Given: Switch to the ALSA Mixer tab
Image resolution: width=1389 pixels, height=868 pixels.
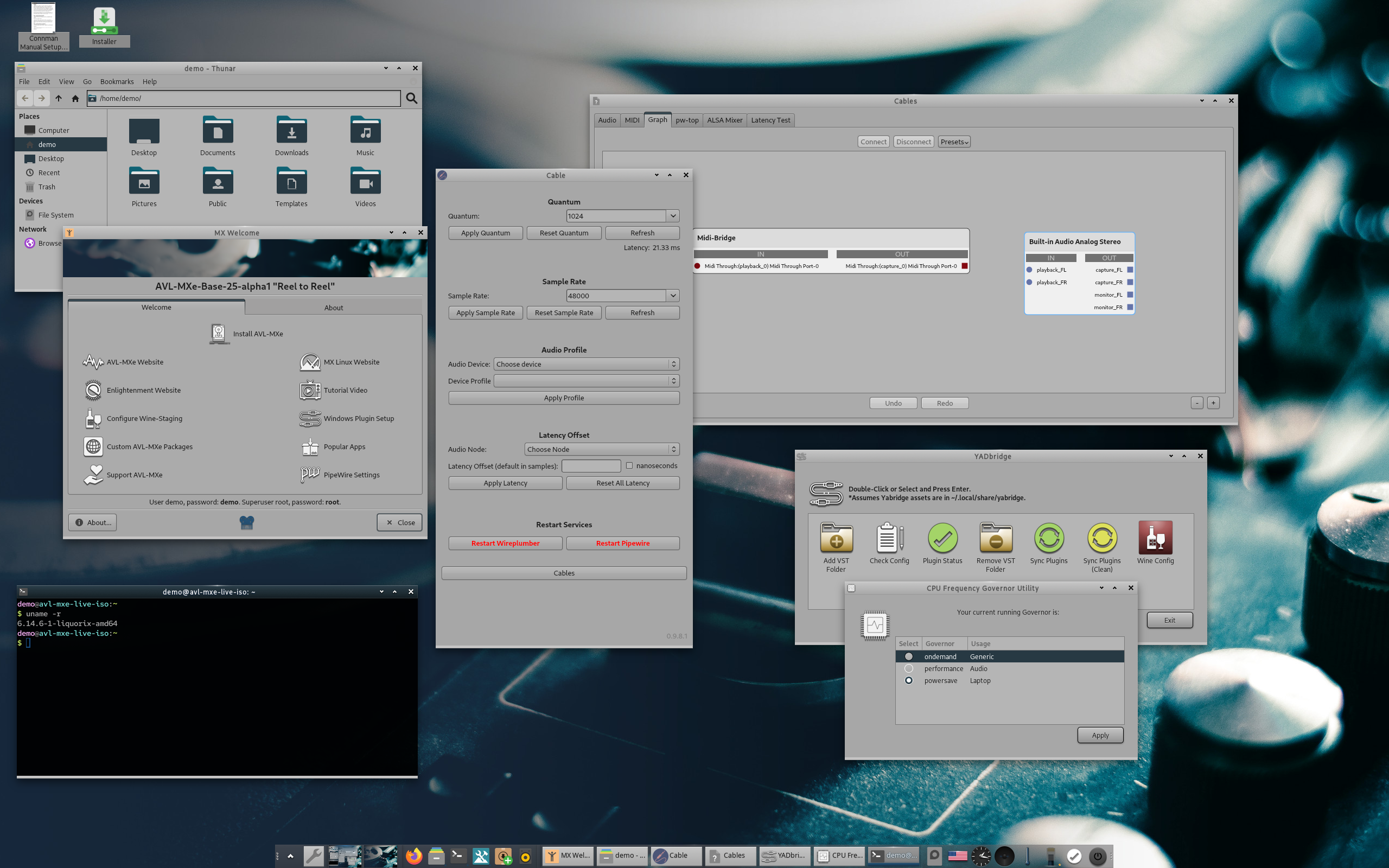Looking at the screenshot, I should click(724, 120).
